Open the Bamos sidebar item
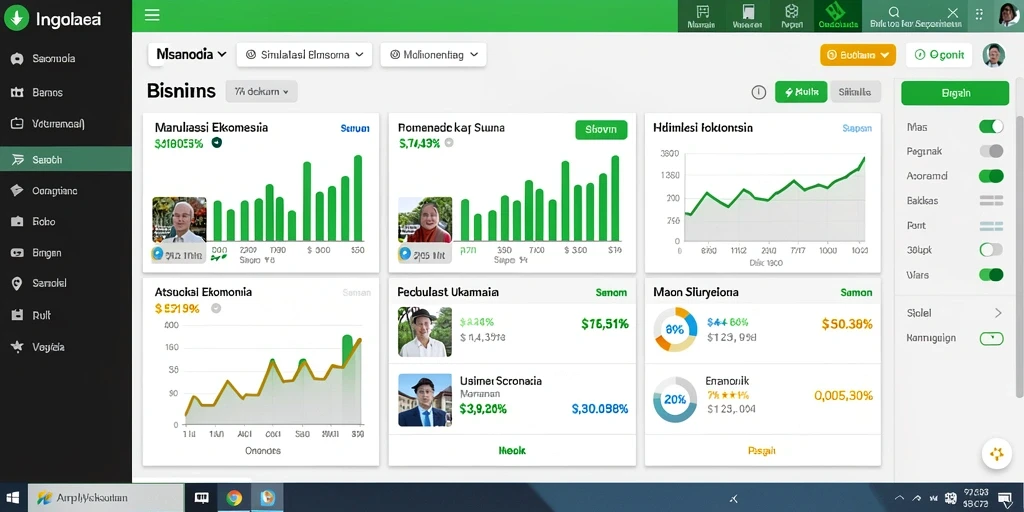1024x512 pixels. point(66,93)
